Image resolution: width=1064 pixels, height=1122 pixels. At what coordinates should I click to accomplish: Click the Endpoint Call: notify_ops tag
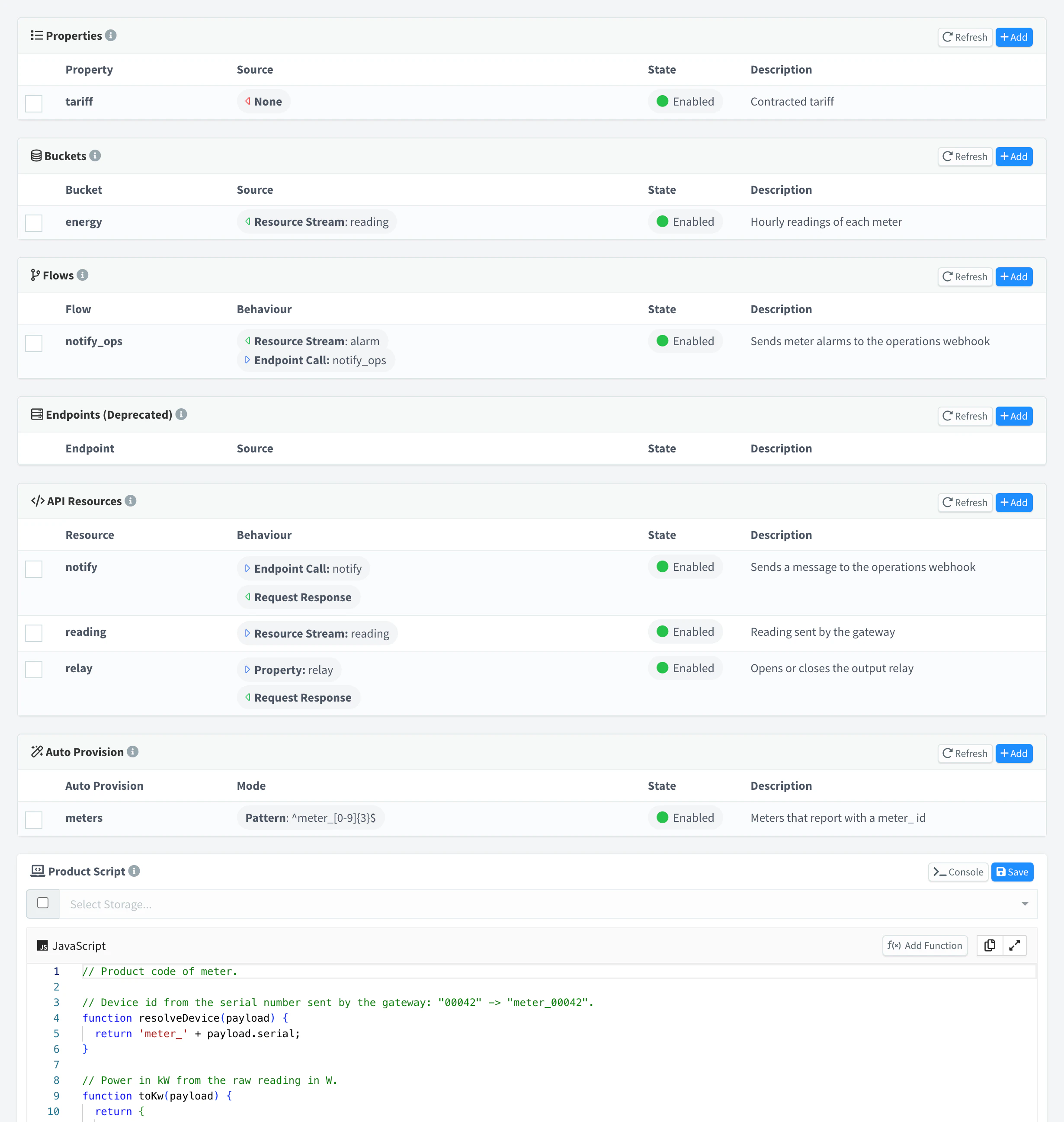coord(316,360)
